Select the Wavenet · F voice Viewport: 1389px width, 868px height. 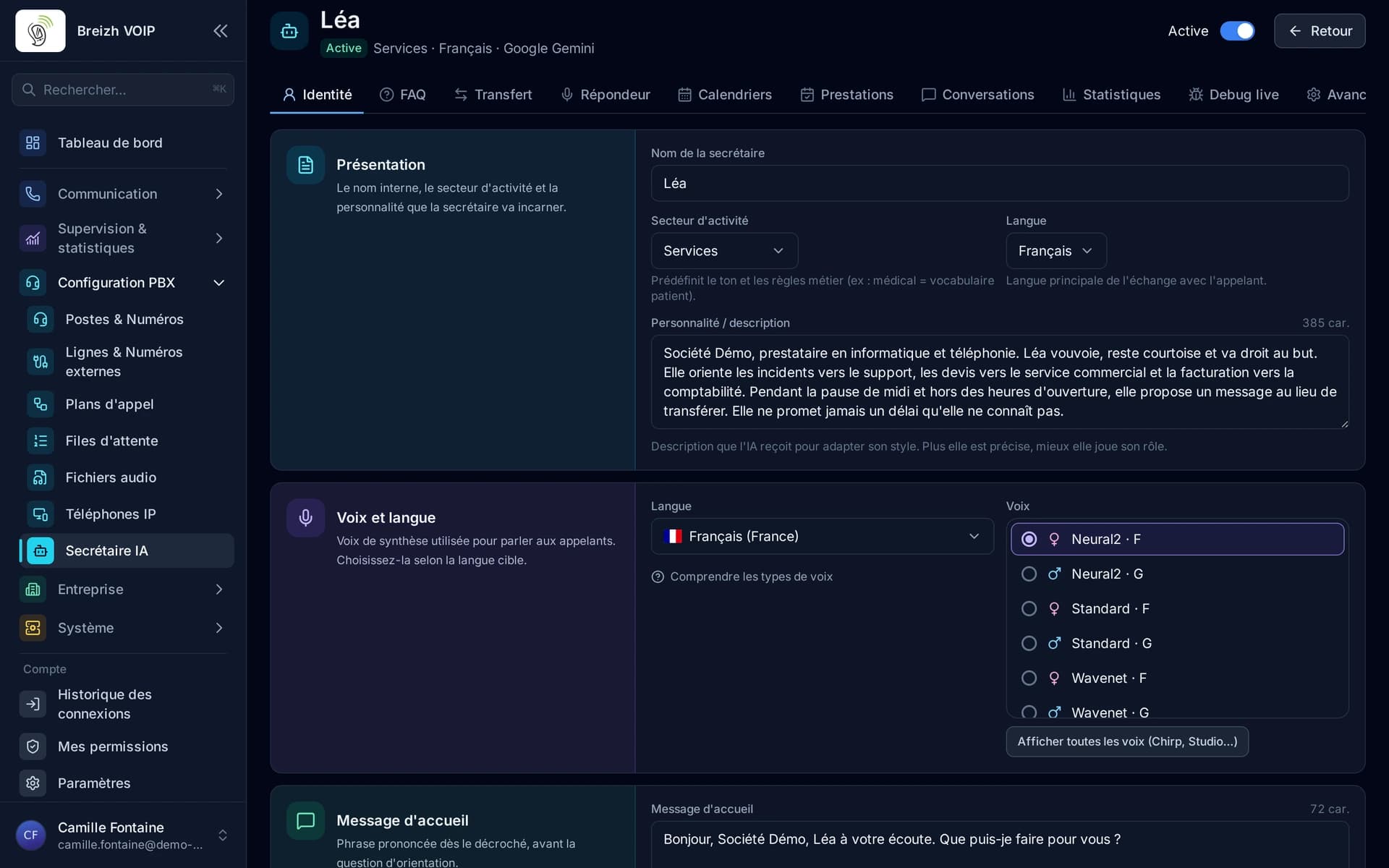[1177, 678]
